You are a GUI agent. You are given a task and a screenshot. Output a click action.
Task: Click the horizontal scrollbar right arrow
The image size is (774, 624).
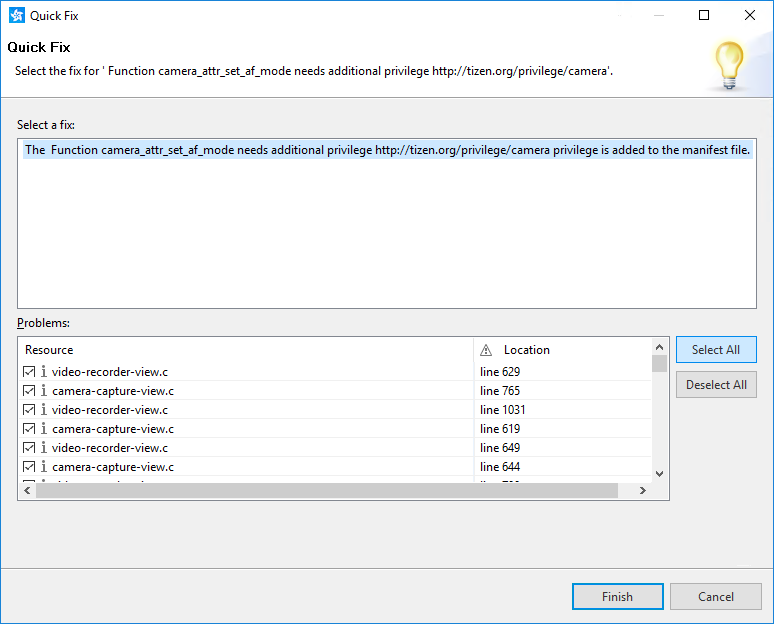point(645,491)
